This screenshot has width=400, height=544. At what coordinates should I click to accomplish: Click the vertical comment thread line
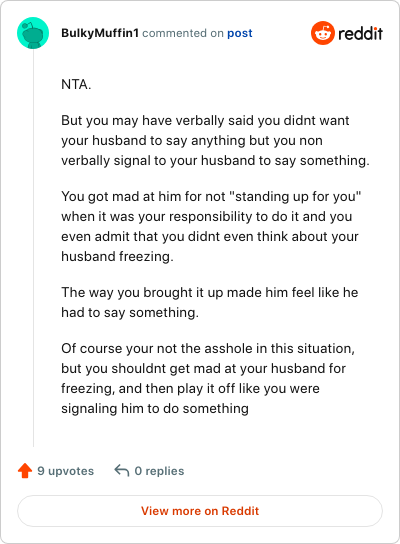click(33, 248)
